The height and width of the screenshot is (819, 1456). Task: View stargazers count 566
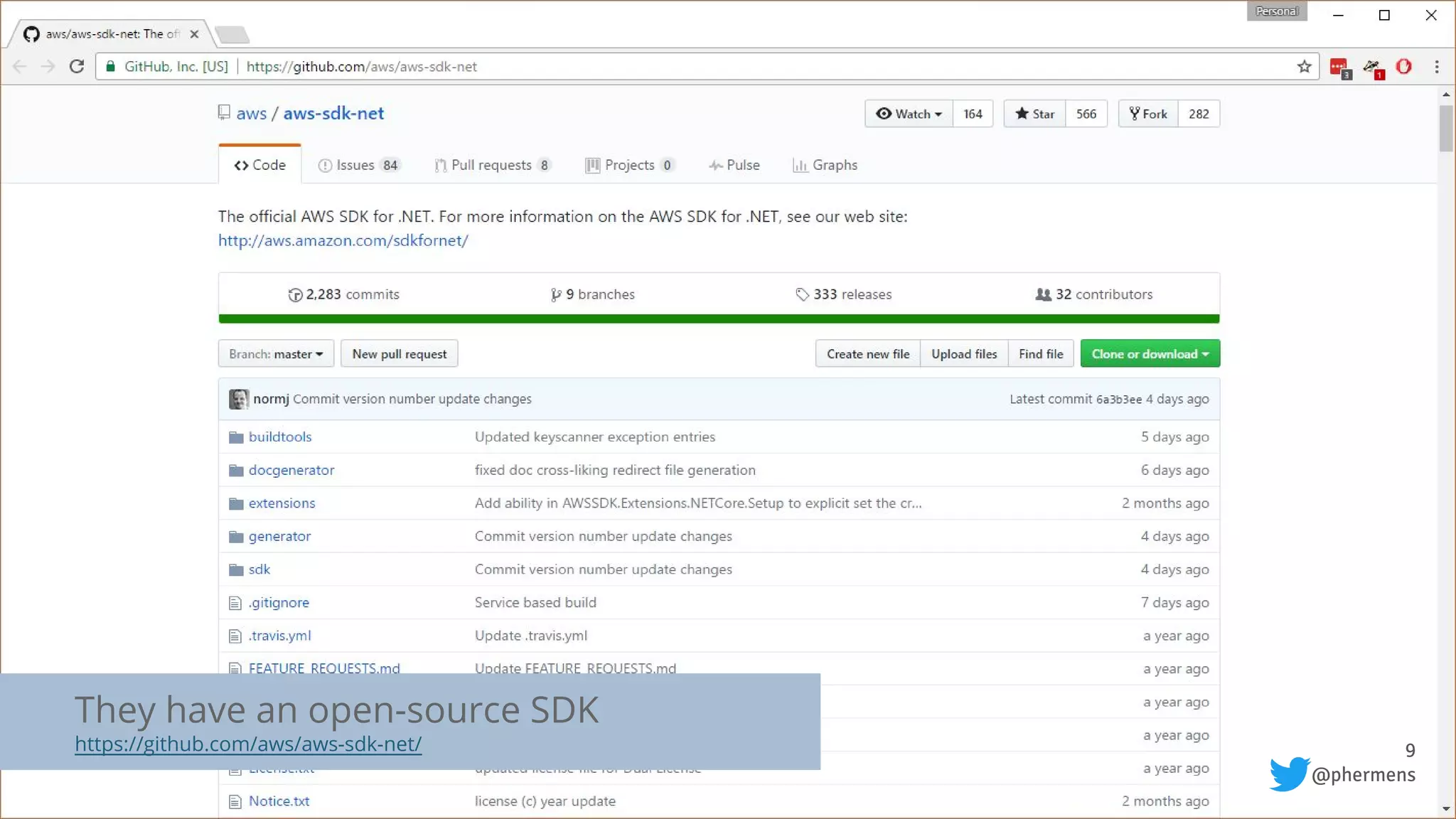[1086, 114]
